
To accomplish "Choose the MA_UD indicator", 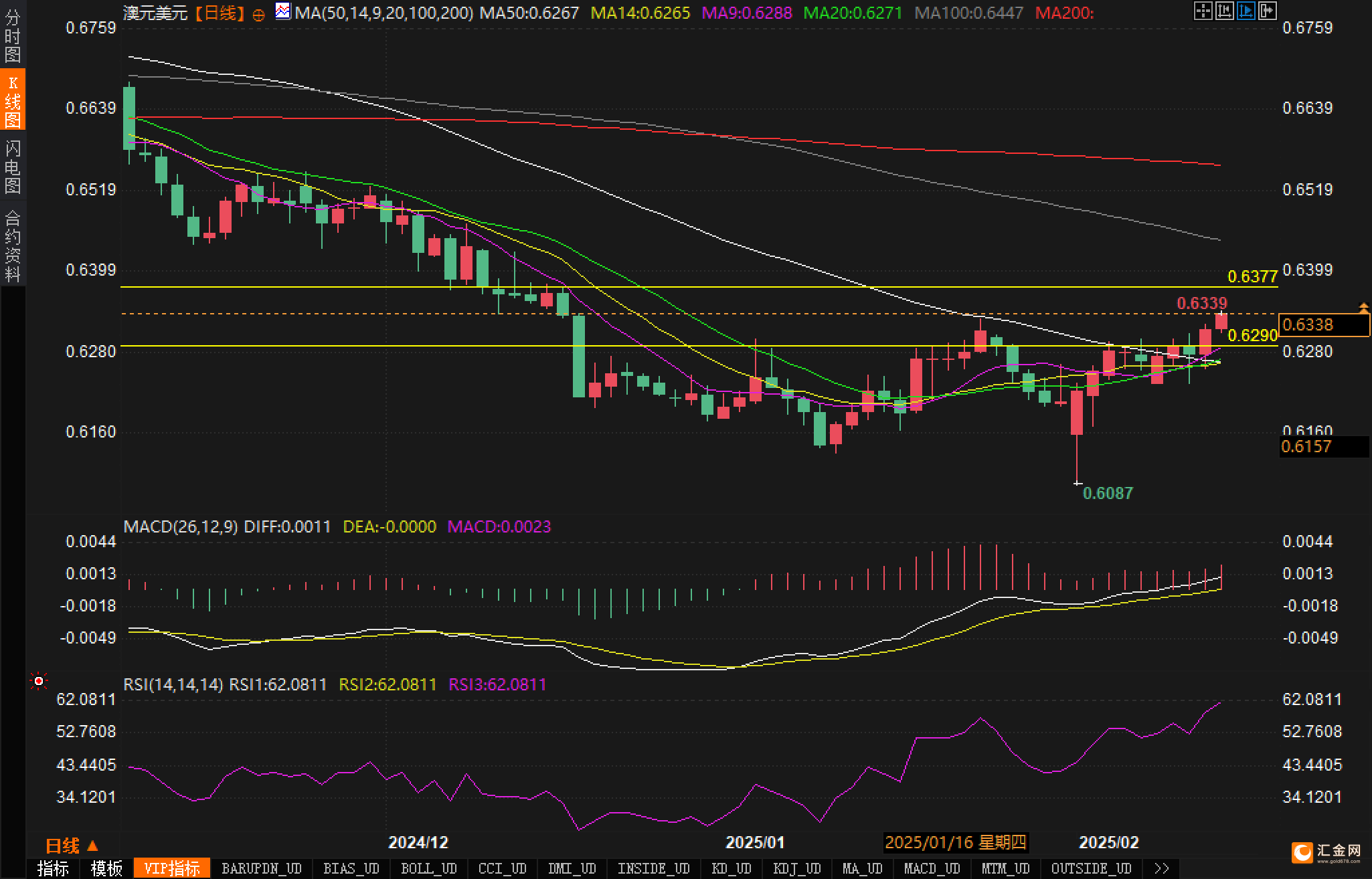I will click(863, 868).
